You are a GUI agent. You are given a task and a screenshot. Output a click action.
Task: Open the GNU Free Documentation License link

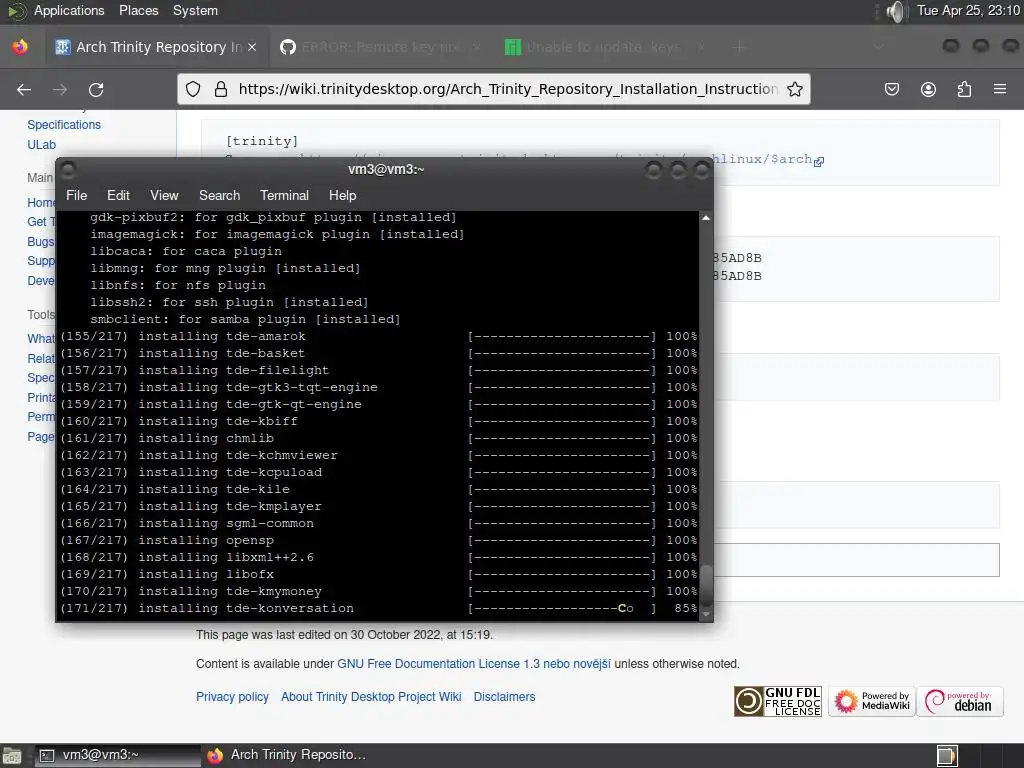[473, 664]
